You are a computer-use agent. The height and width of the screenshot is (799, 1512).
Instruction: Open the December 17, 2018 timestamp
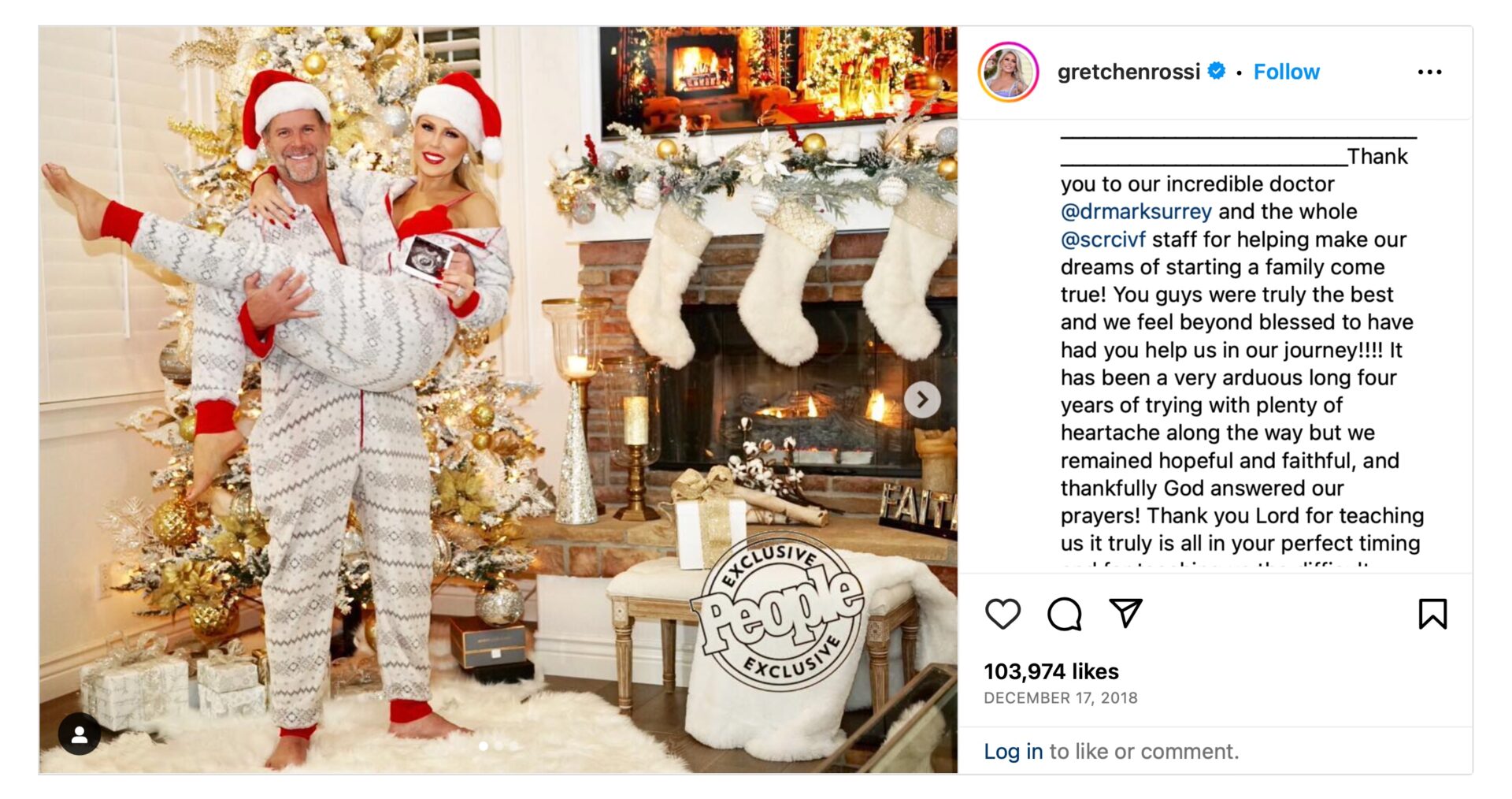point(1060,697)
